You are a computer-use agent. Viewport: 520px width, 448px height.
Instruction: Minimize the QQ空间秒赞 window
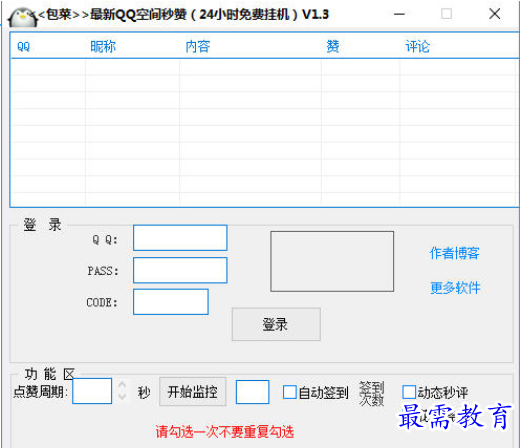(x=399, y=14)
